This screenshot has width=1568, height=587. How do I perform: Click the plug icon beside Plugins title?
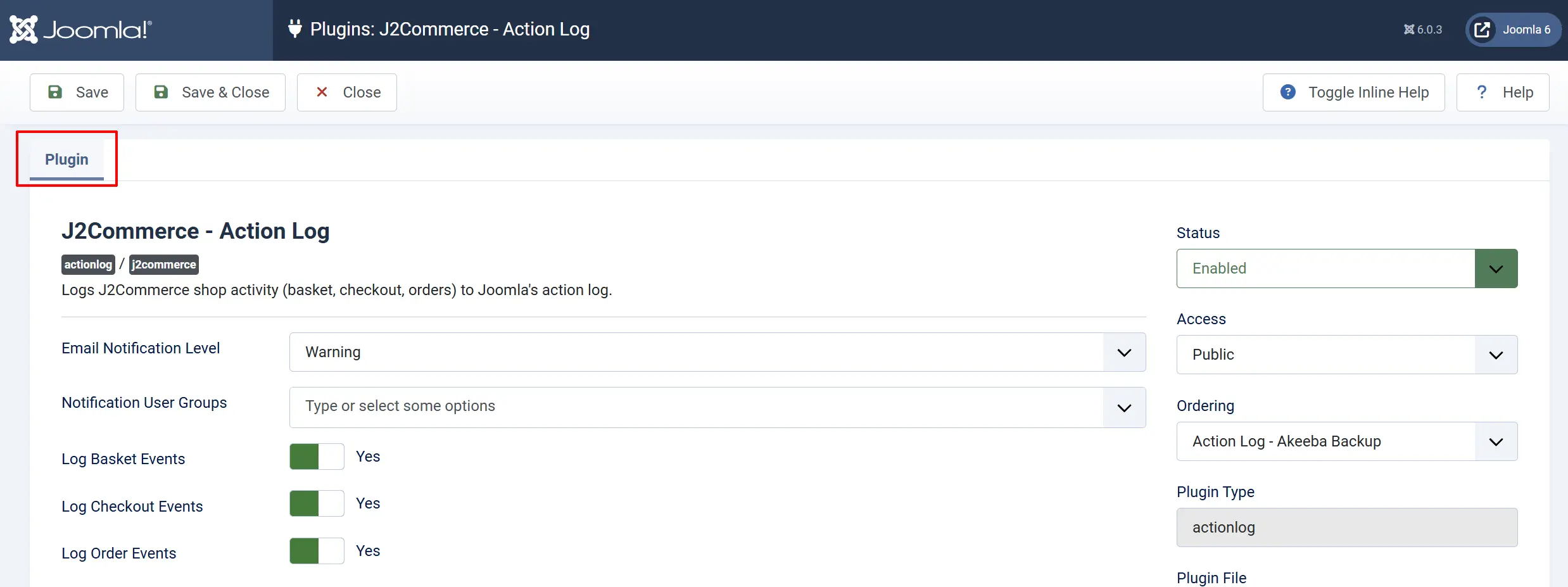coord(294,28)
